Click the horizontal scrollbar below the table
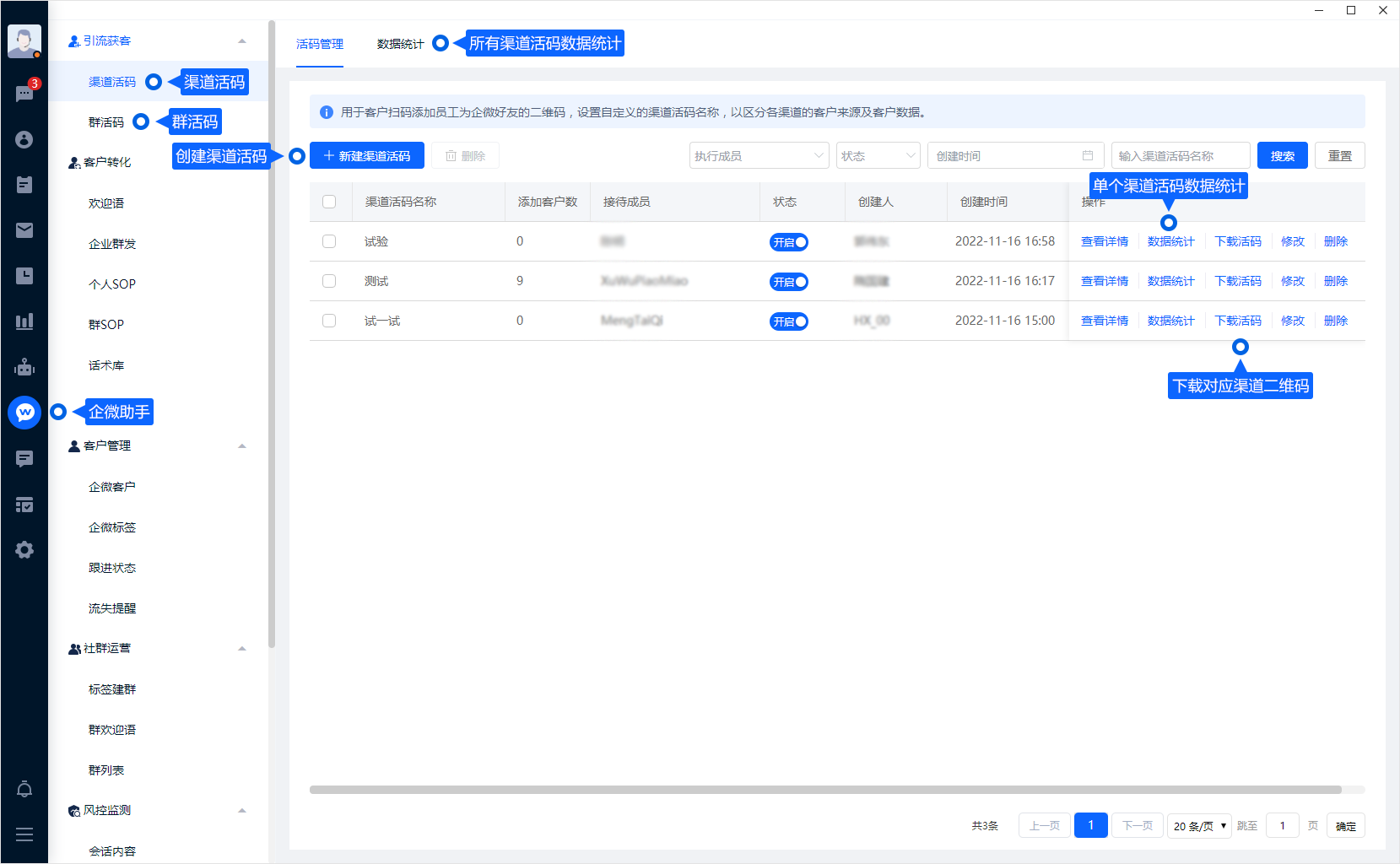Viewport: 1400px width, 864px height. (824, 790)
